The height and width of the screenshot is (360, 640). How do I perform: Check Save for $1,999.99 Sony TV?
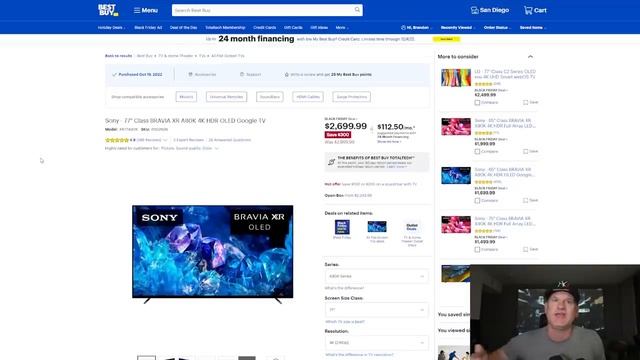coord(526,151)
